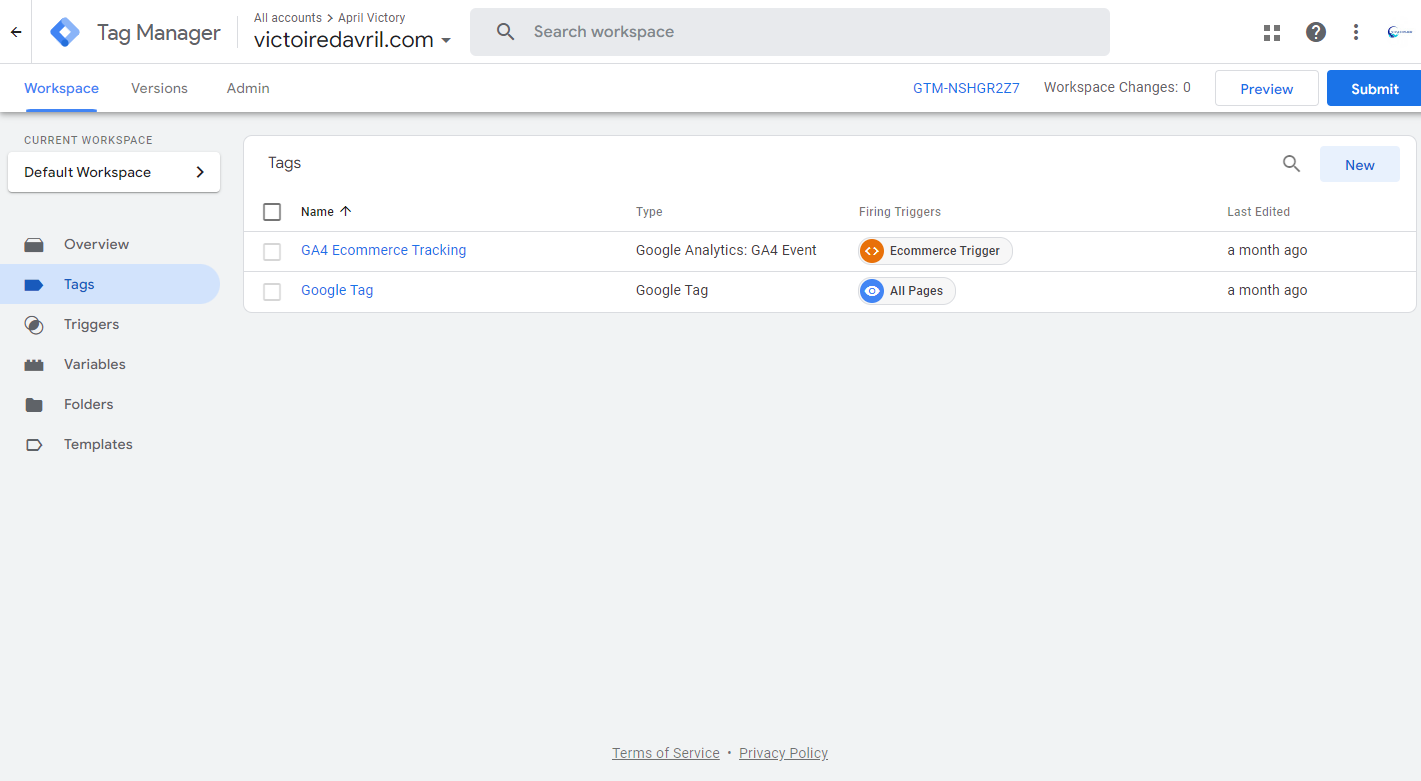Toggle the select-all tags checkbox
This screenshot has width=1421, height=781.
pos(272,212)
